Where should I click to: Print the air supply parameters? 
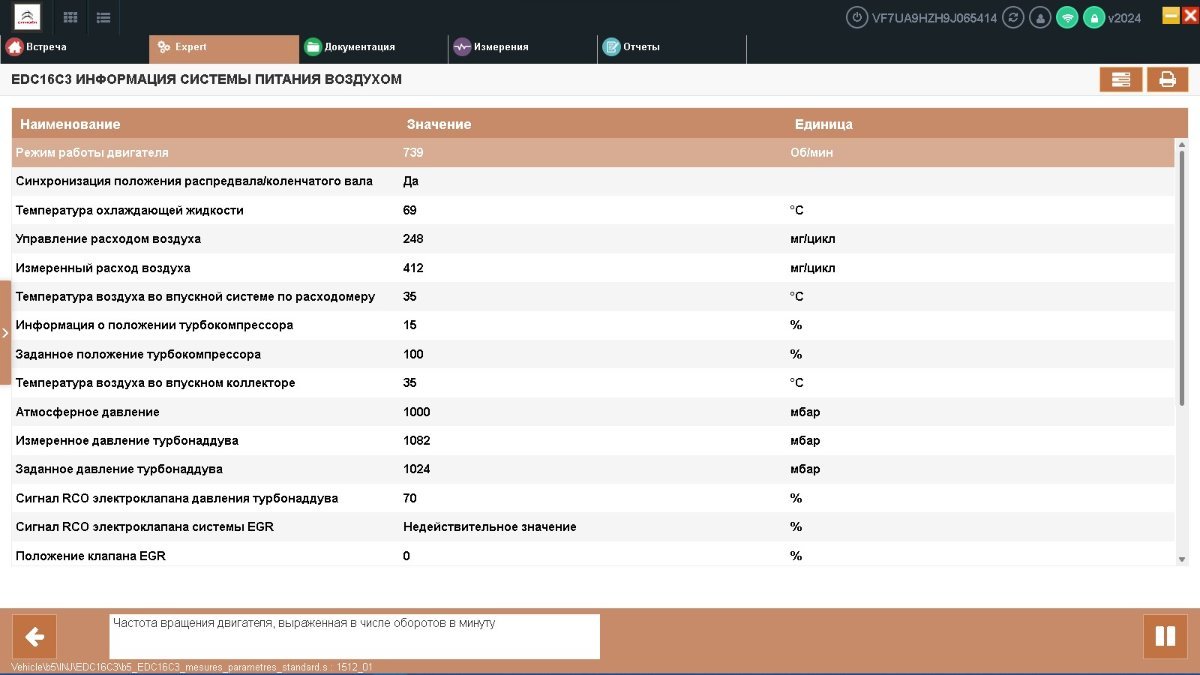pyautogui.click(x=1167, y=80)
